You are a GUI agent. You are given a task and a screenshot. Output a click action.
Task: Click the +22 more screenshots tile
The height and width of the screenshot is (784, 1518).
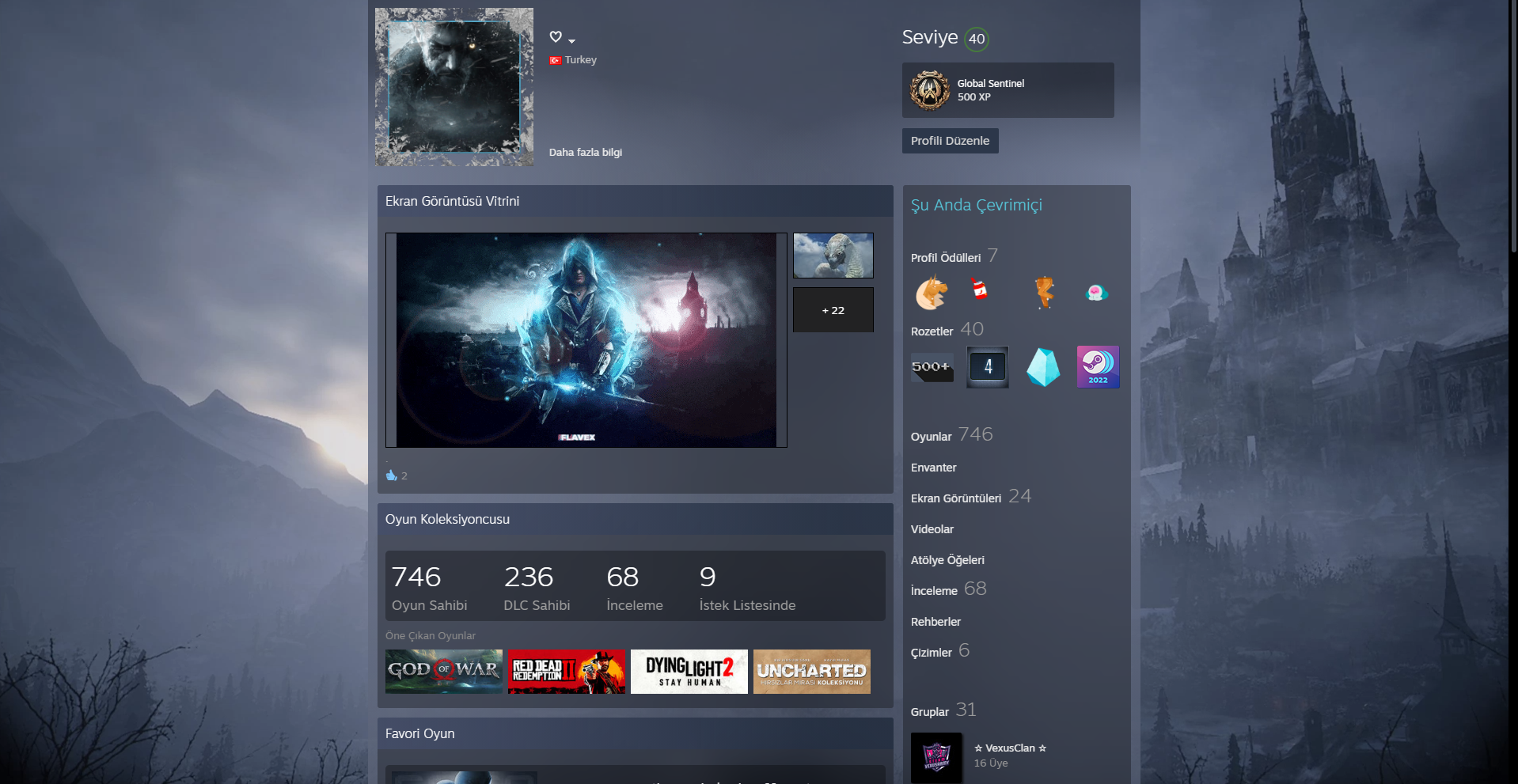[833, 310]
